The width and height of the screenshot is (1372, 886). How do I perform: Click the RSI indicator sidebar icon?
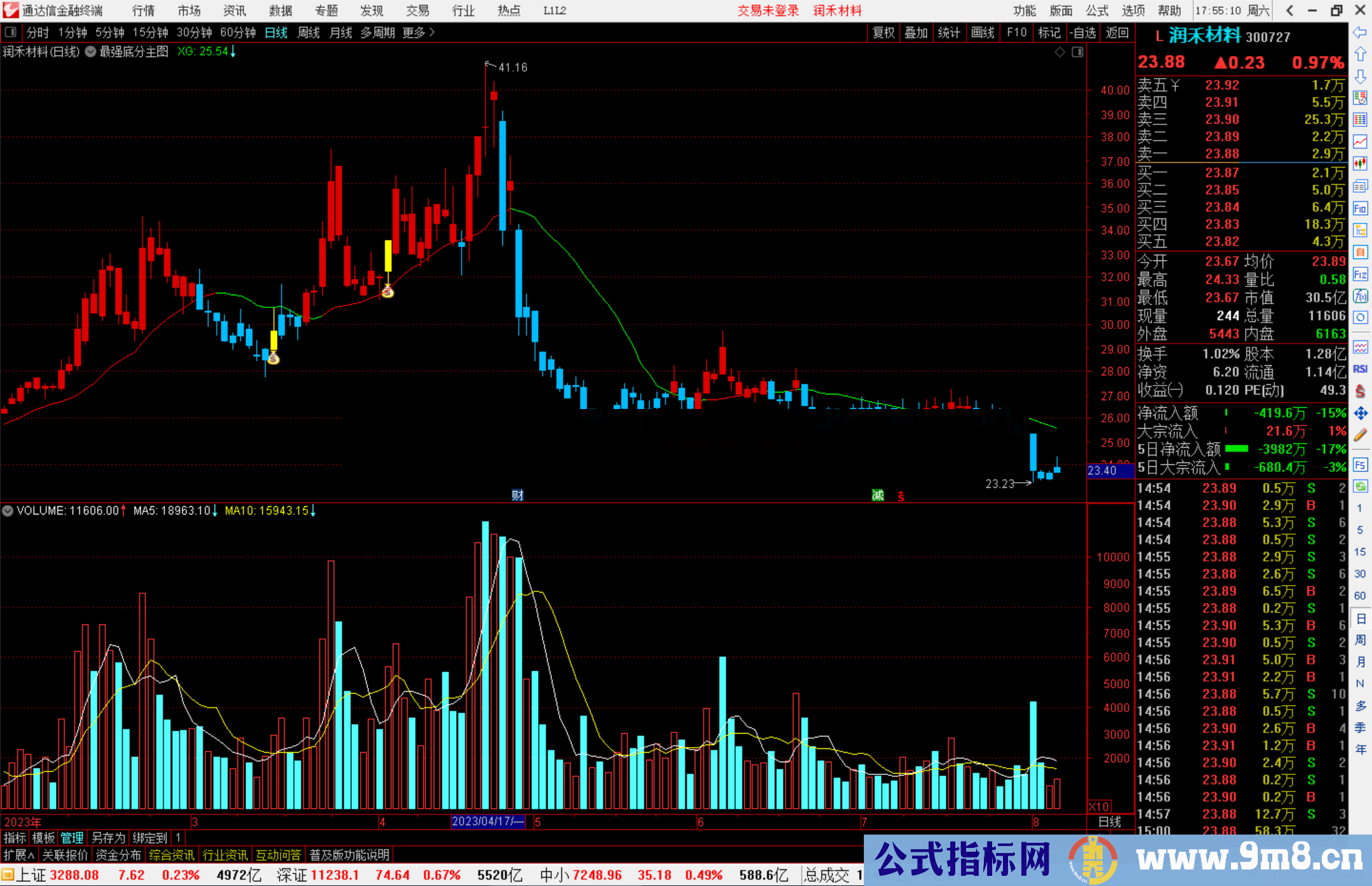[1360, 369]
